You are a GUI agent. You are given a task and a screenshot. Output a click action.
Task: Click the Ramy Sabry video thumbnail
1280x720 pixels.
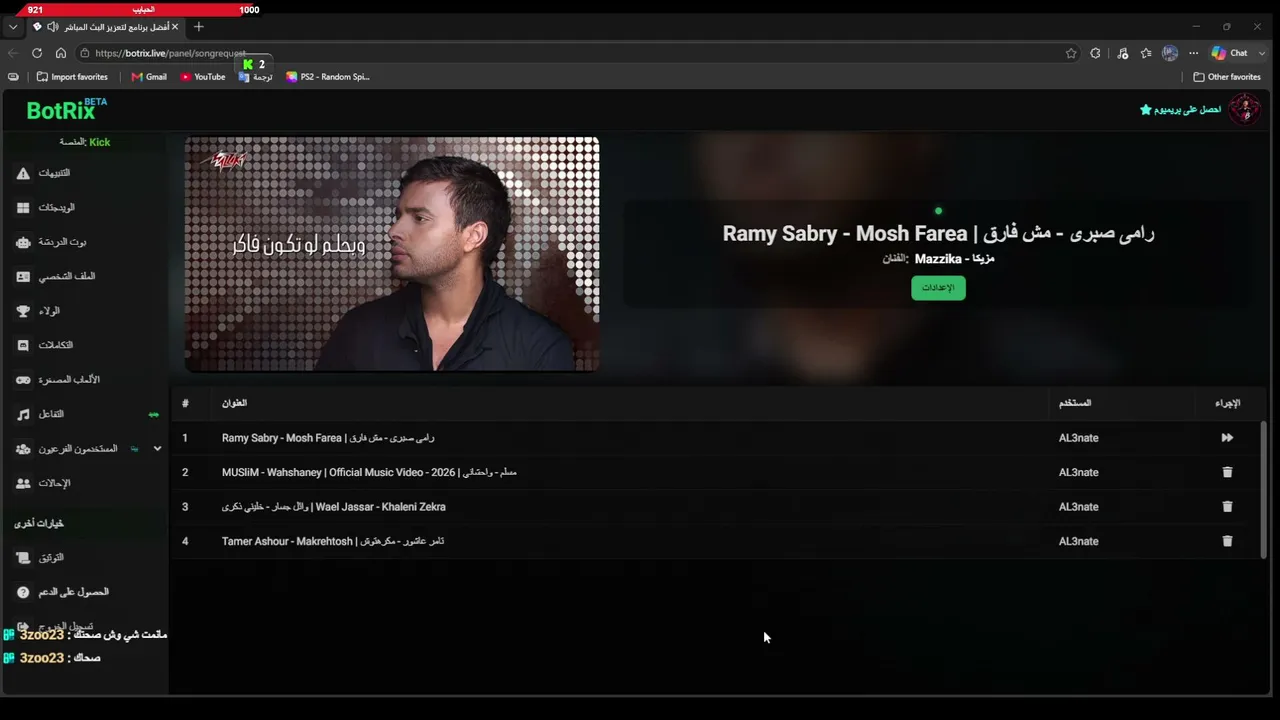point(392,254)
